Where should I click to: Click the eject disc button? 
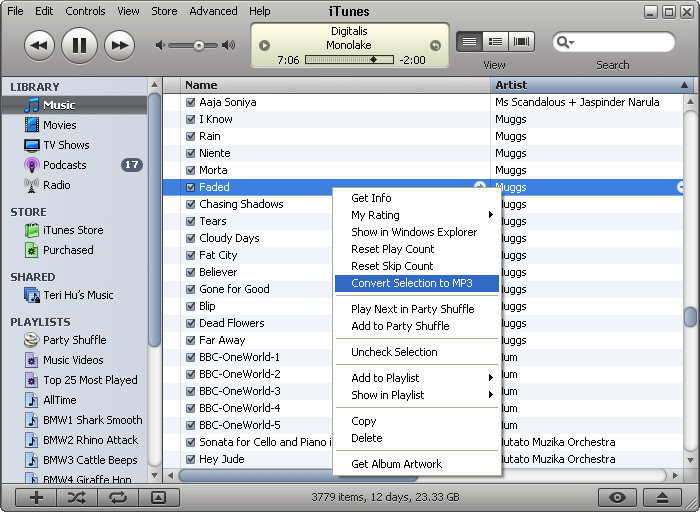[x=661, y=497]
